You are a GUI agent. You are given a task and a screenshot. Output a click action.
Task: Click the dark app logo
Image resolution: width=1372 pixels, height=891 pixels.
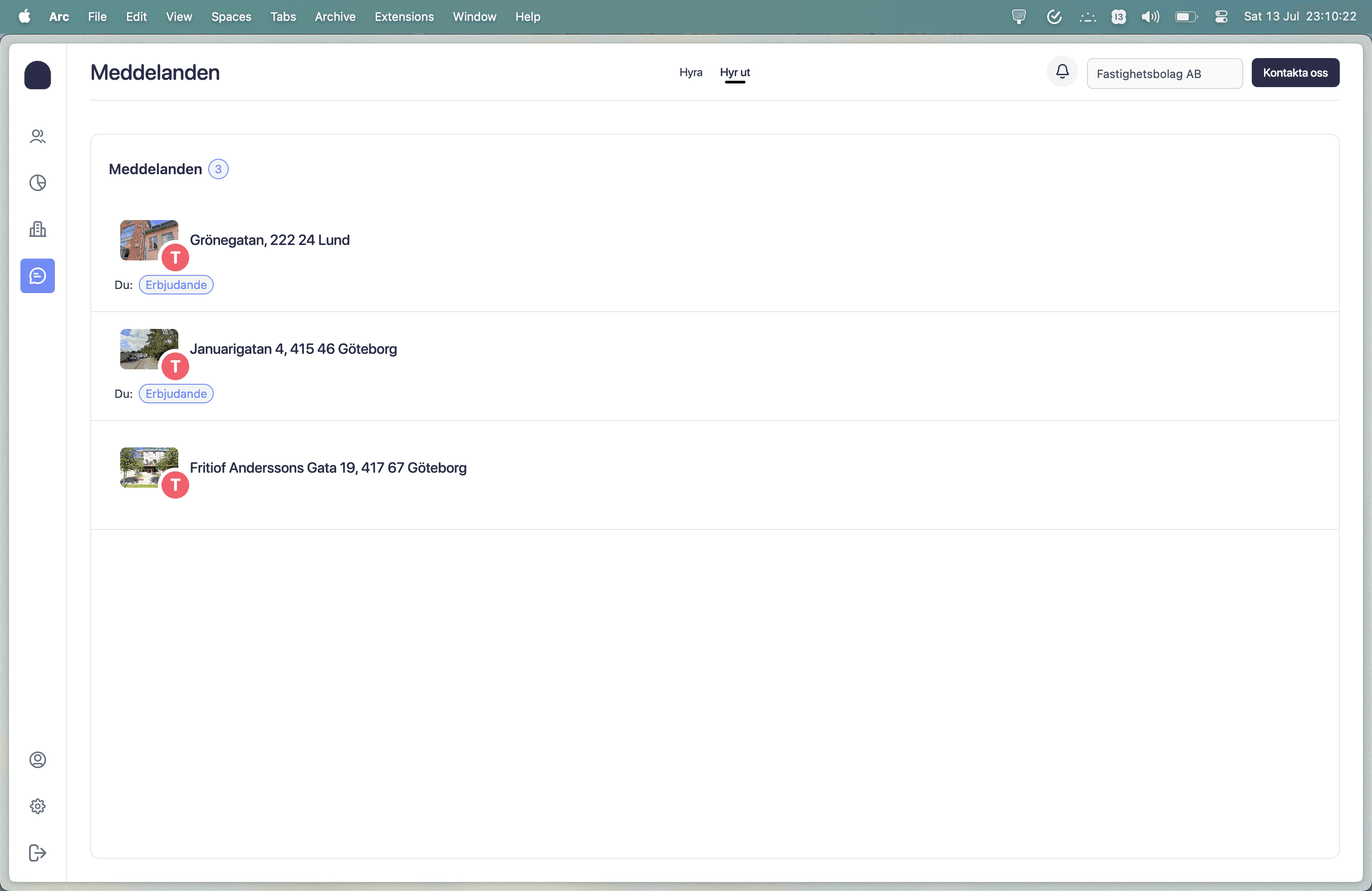tap(38, 75)
